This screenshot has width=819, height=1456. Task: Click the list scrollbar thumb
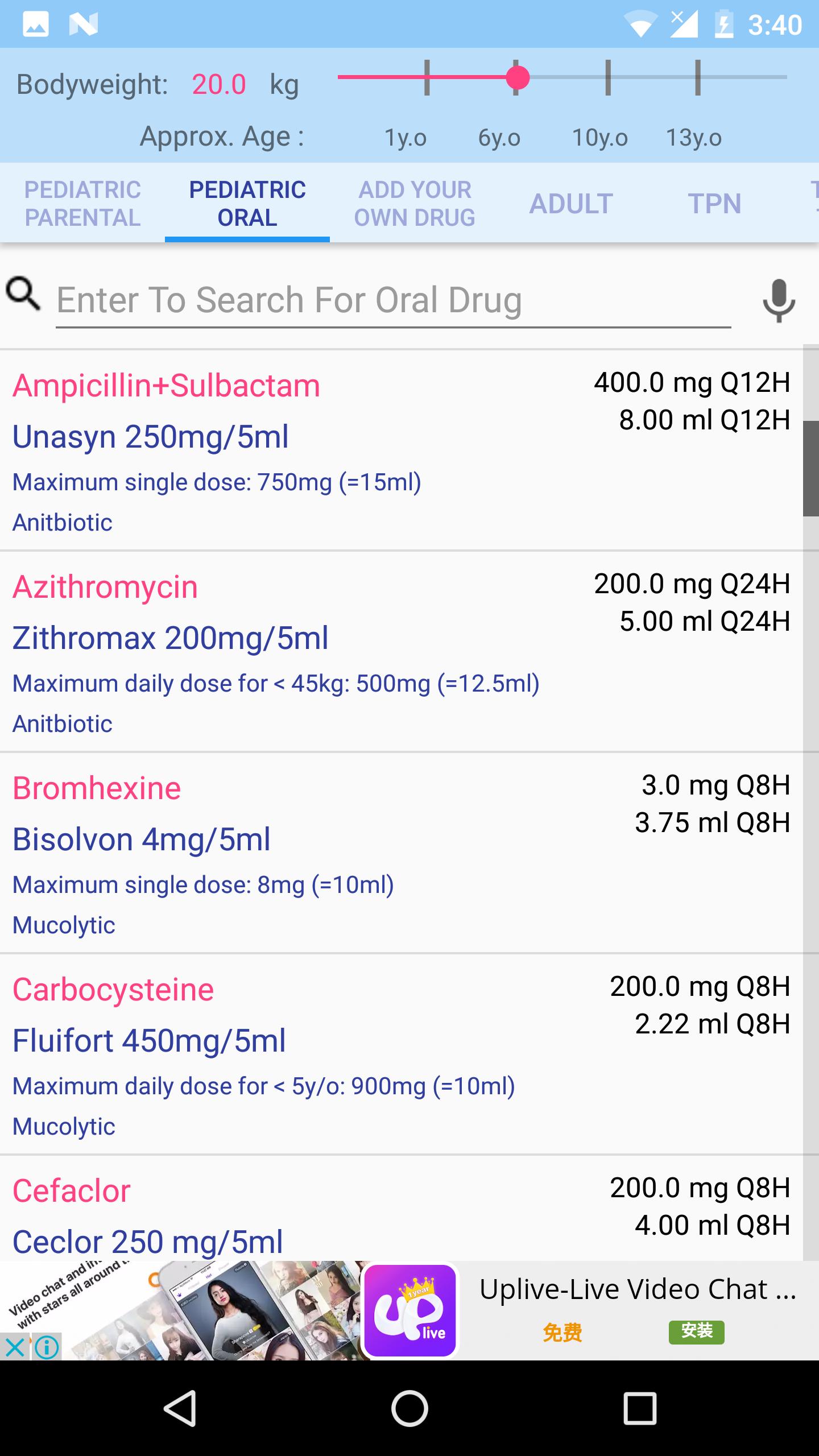coord(811,469)
